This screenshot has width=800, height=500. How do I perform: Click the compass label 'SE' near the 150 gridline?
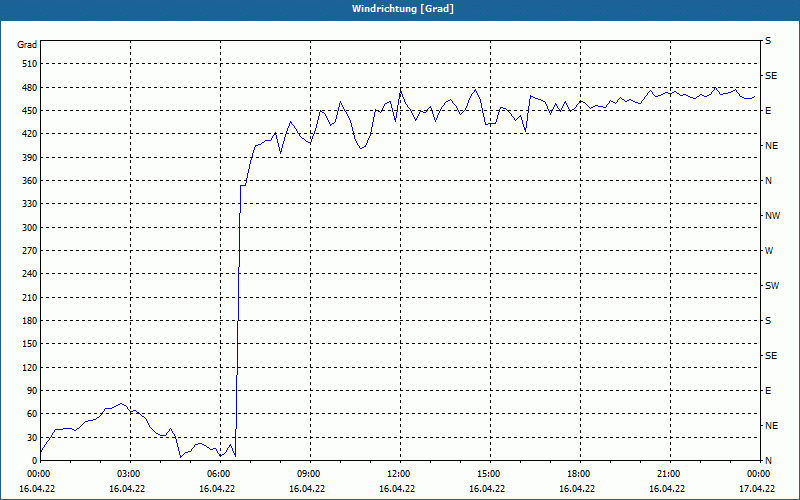click(x=771, y=356)
